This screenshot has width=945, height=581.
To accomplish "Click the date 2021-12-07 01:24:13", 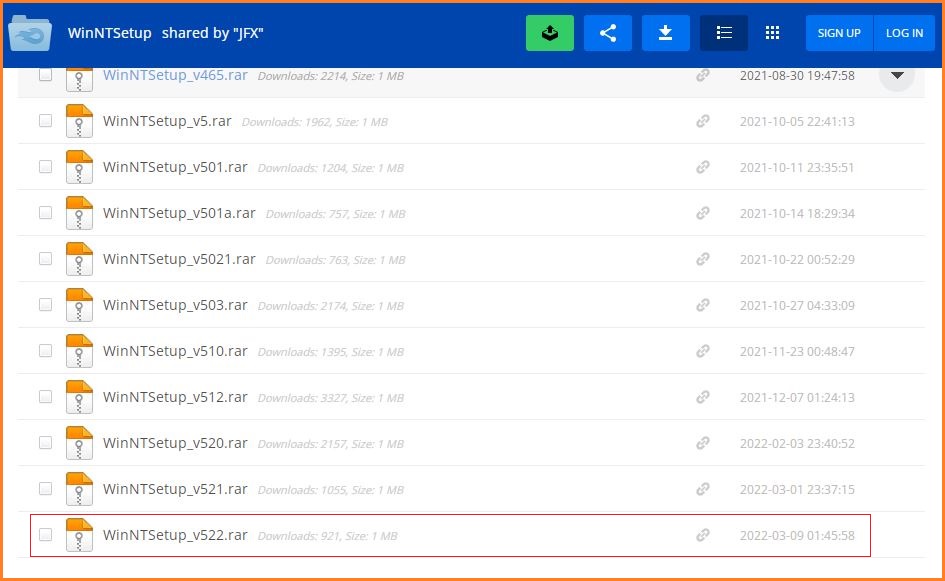I will (x=797, y=397).
